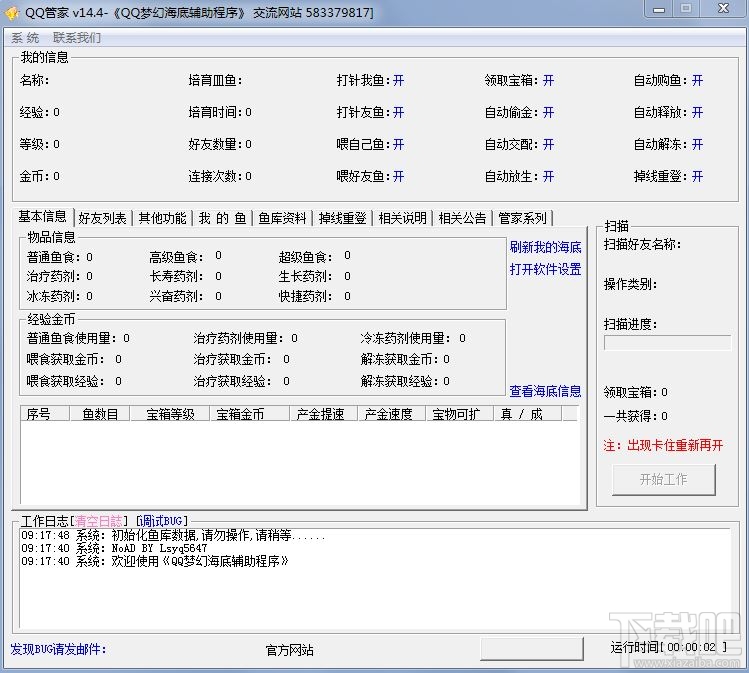
Task: Toggle 打针友鱼 switch 开
Action: pos(398,112)
